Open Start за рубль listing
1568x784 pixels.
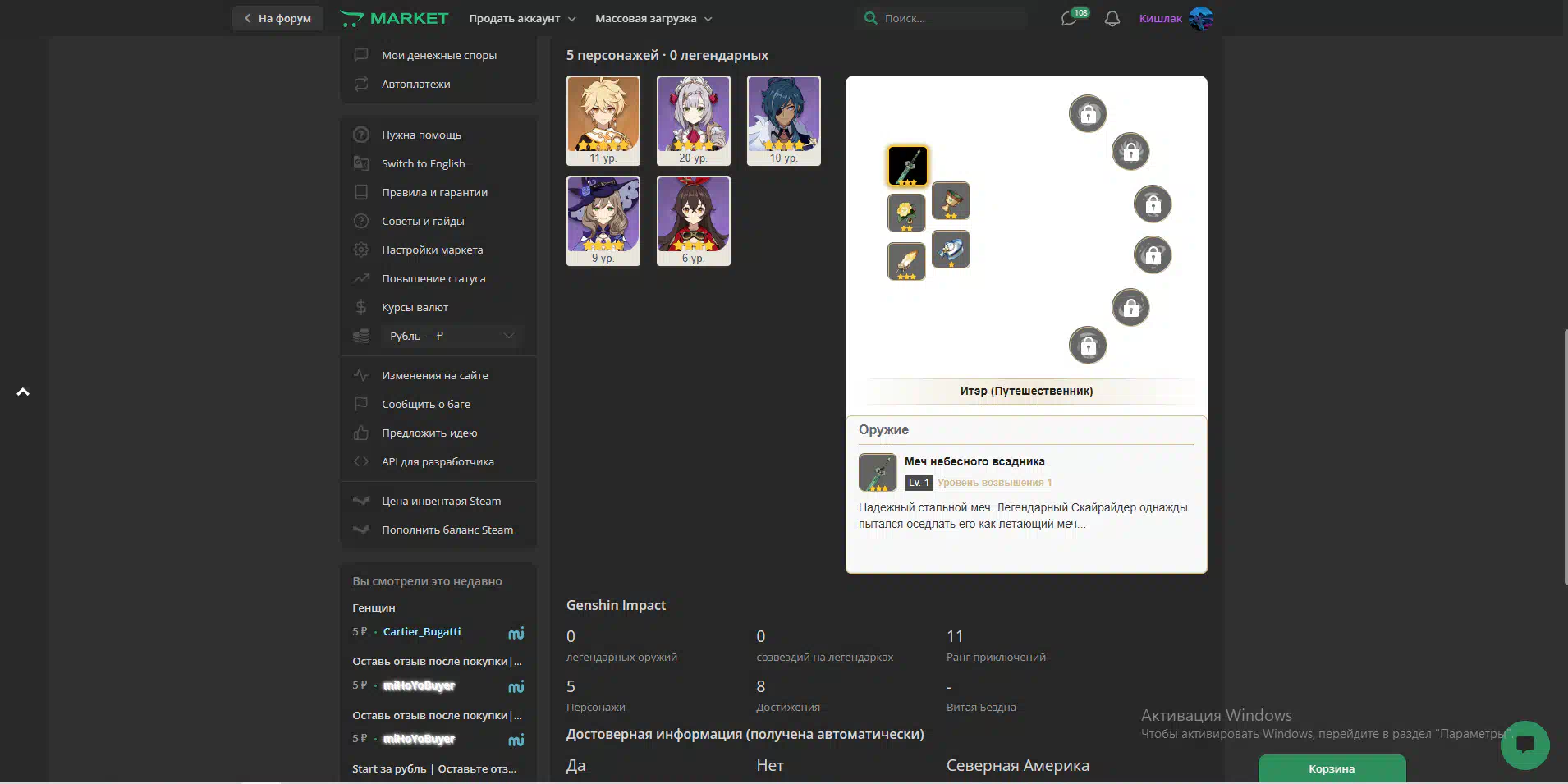coord(434,768)
